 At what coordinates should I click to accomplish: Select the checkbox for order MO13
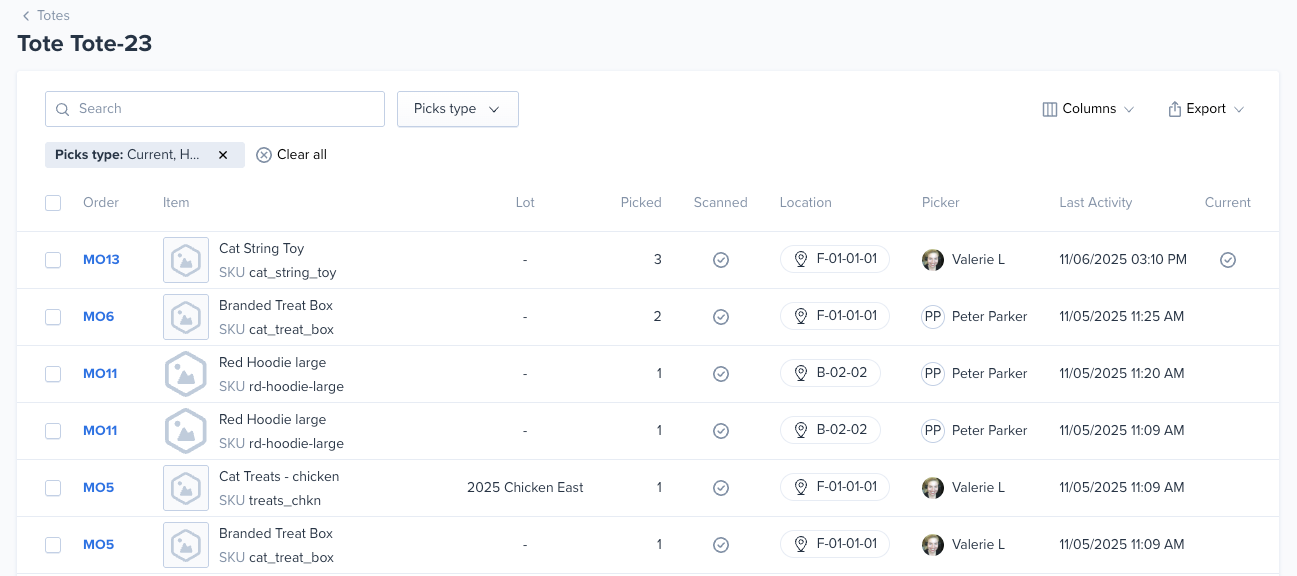click(x=53, y=260)
